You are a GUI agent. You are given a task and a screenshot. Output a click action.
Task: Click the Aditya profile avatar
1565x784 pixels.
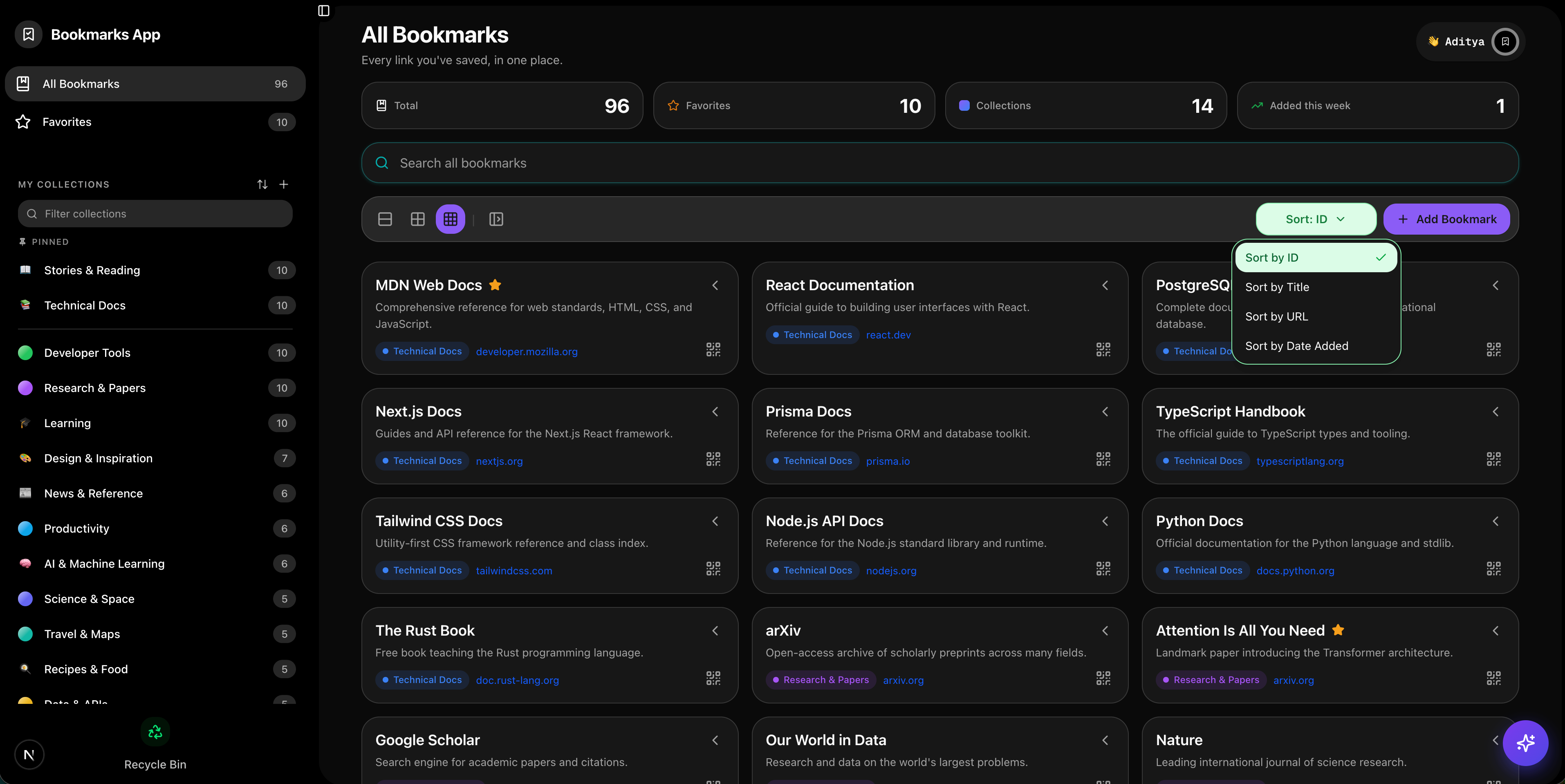coord(1505,42)
